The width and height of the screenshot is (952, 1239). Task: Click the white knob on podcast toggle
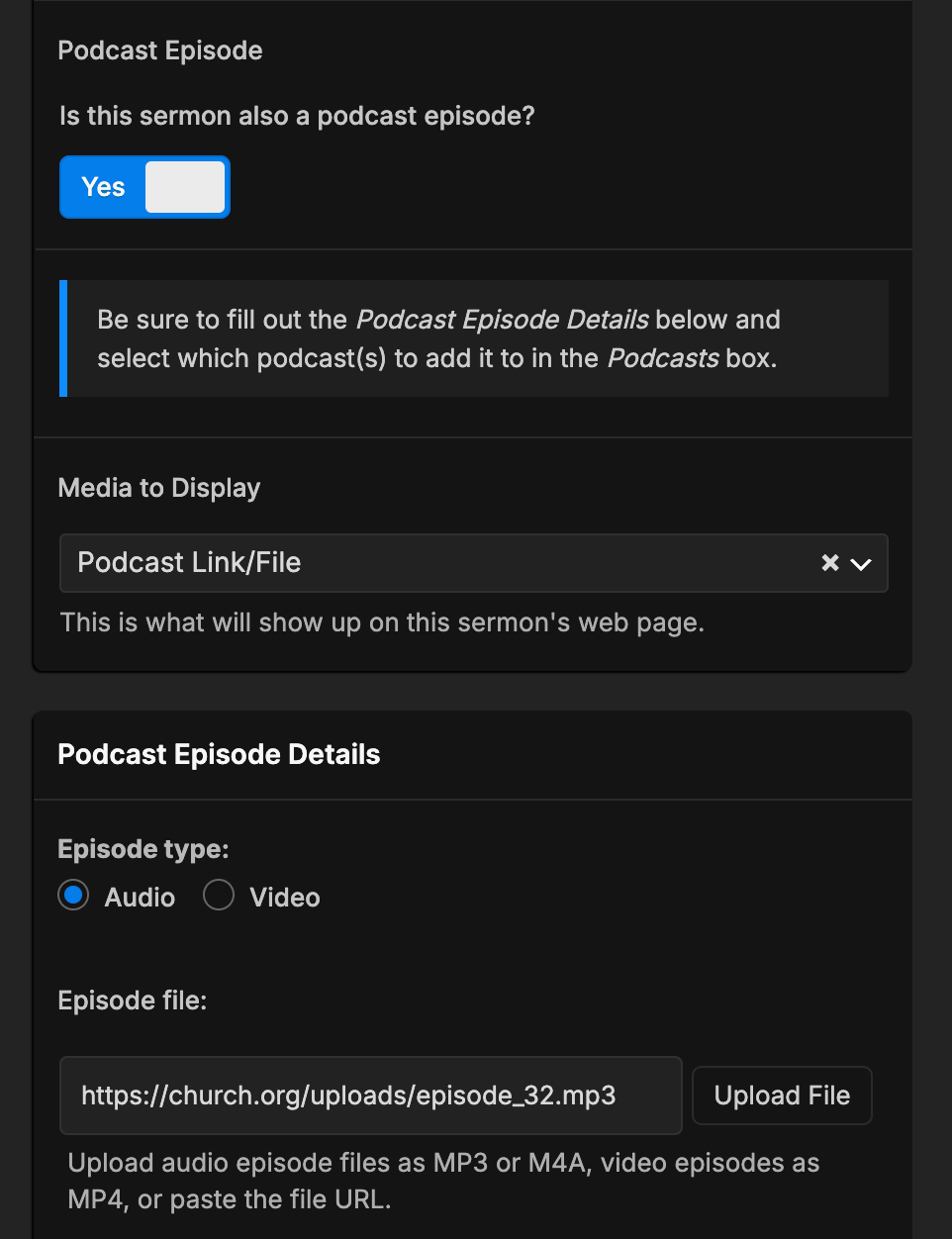185,187
